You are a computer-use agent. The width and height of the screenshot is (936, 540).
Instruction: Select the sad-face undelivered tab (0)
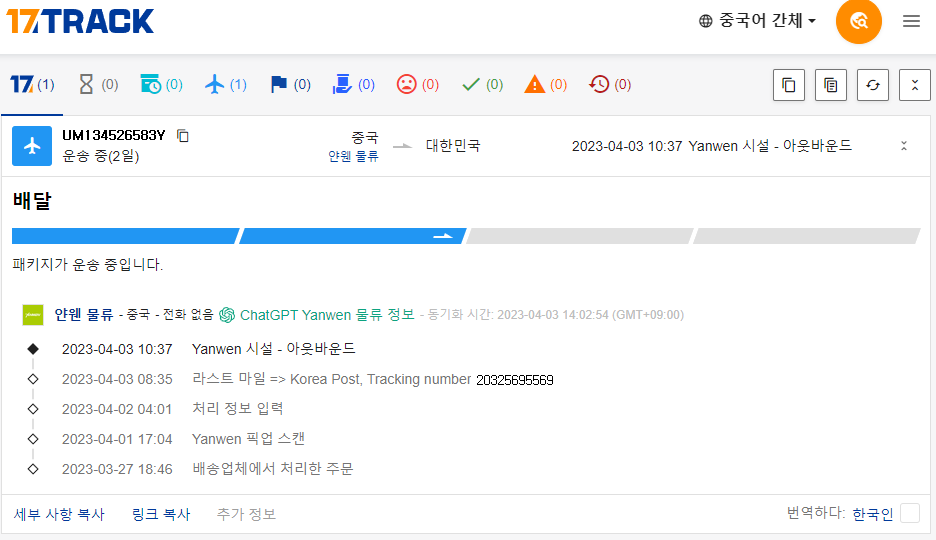[x=418, y=85]
